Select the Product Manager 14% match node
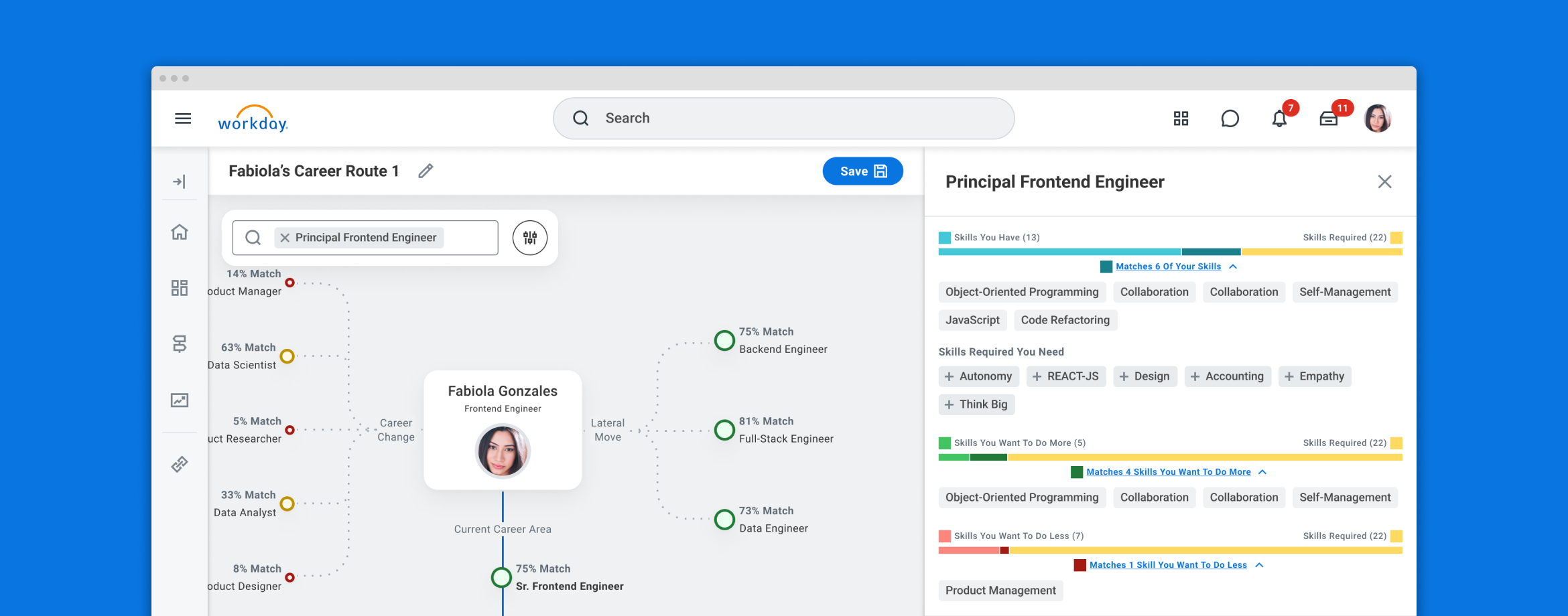 click(x=289, y=283)
